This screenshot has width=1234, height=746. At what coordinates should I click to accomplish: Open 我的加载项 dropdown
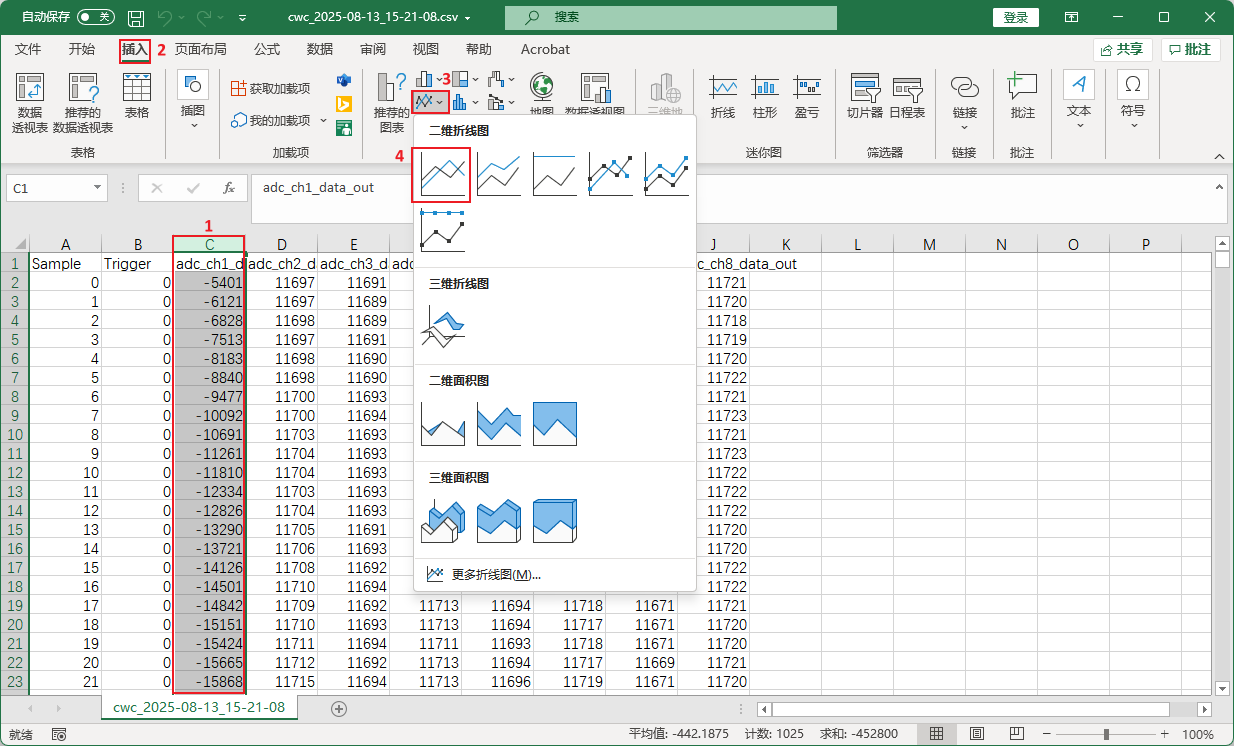coord(279,120)
